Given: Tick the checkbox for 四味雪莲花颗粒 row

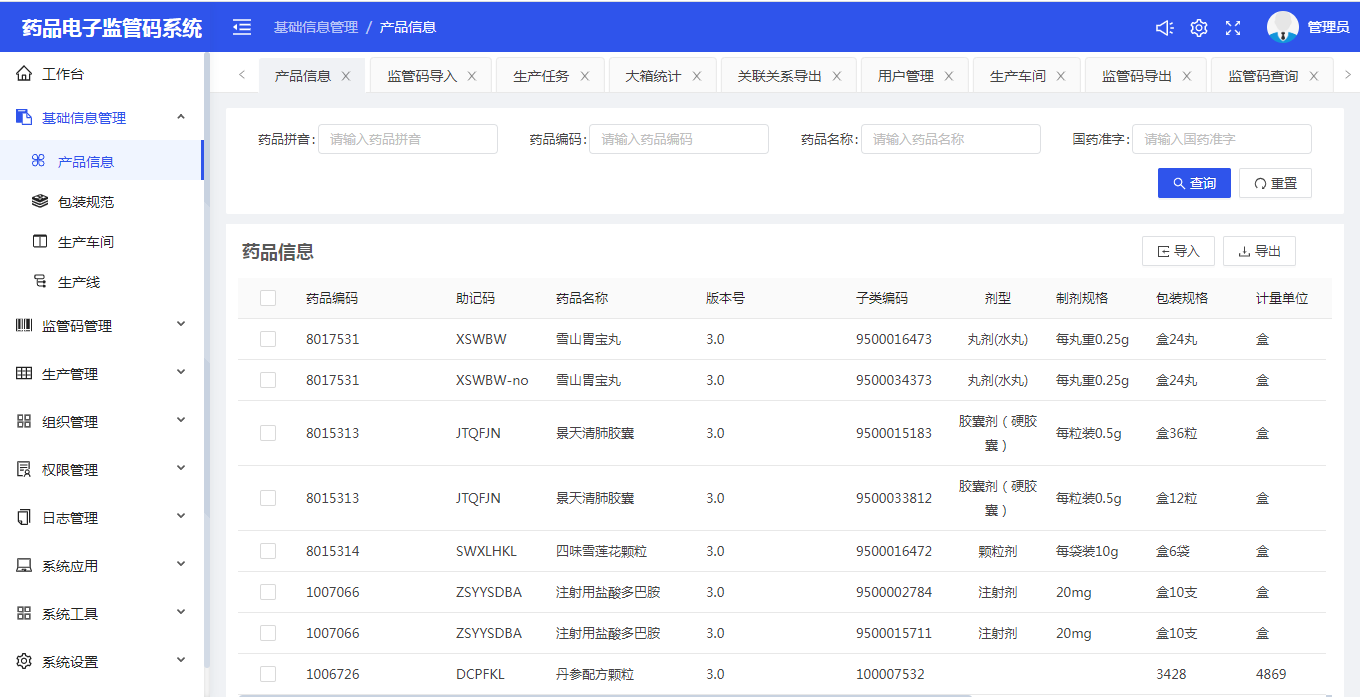Looking at the screenshot, I should 268,551.
